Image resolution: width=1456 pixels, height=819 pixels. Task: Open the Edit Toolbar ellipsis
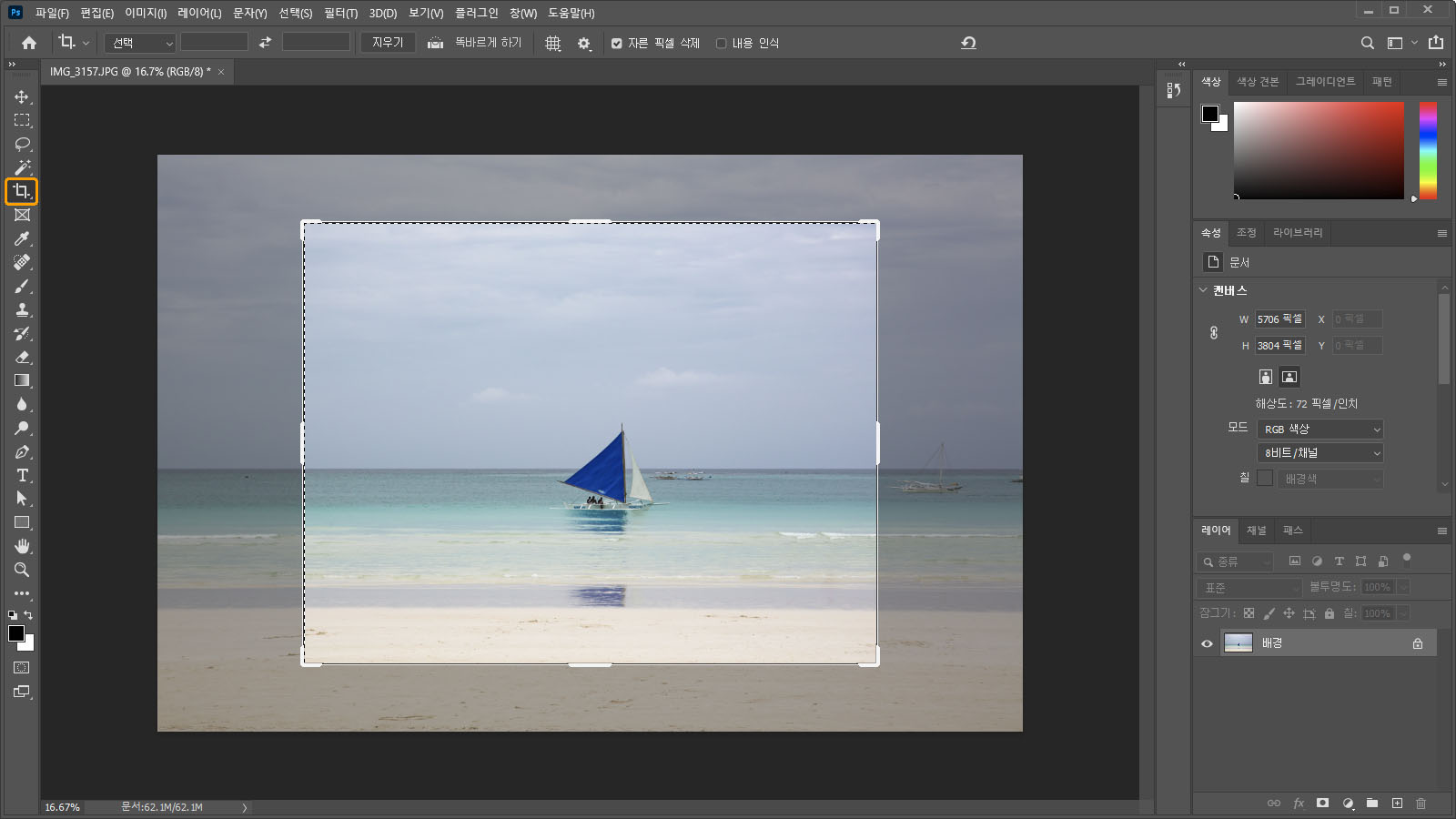(x=22, y=593)
